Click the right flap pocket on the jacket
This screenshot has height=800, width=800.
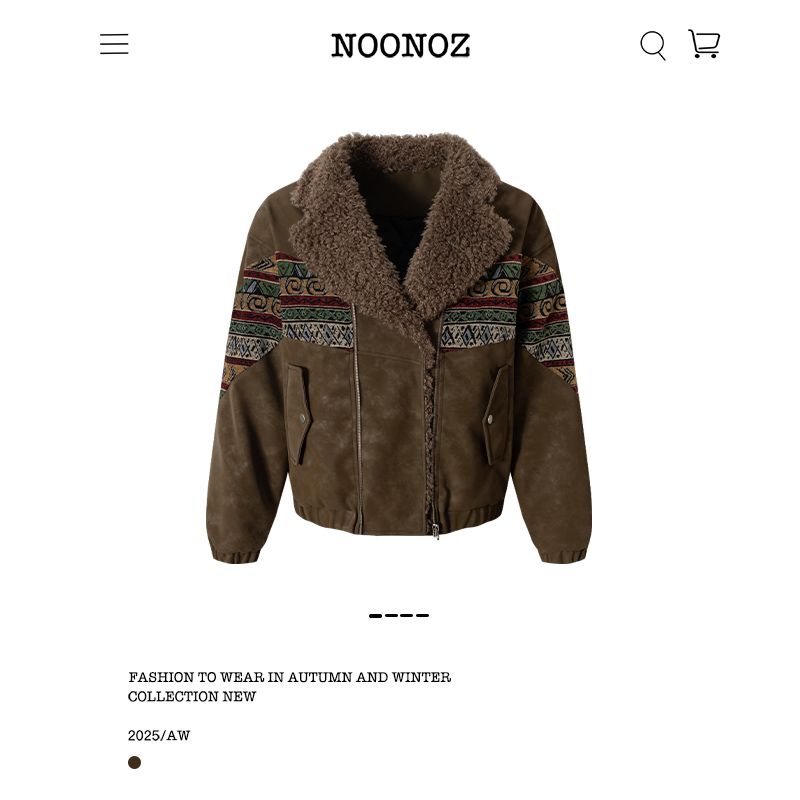tap(496, 414)
